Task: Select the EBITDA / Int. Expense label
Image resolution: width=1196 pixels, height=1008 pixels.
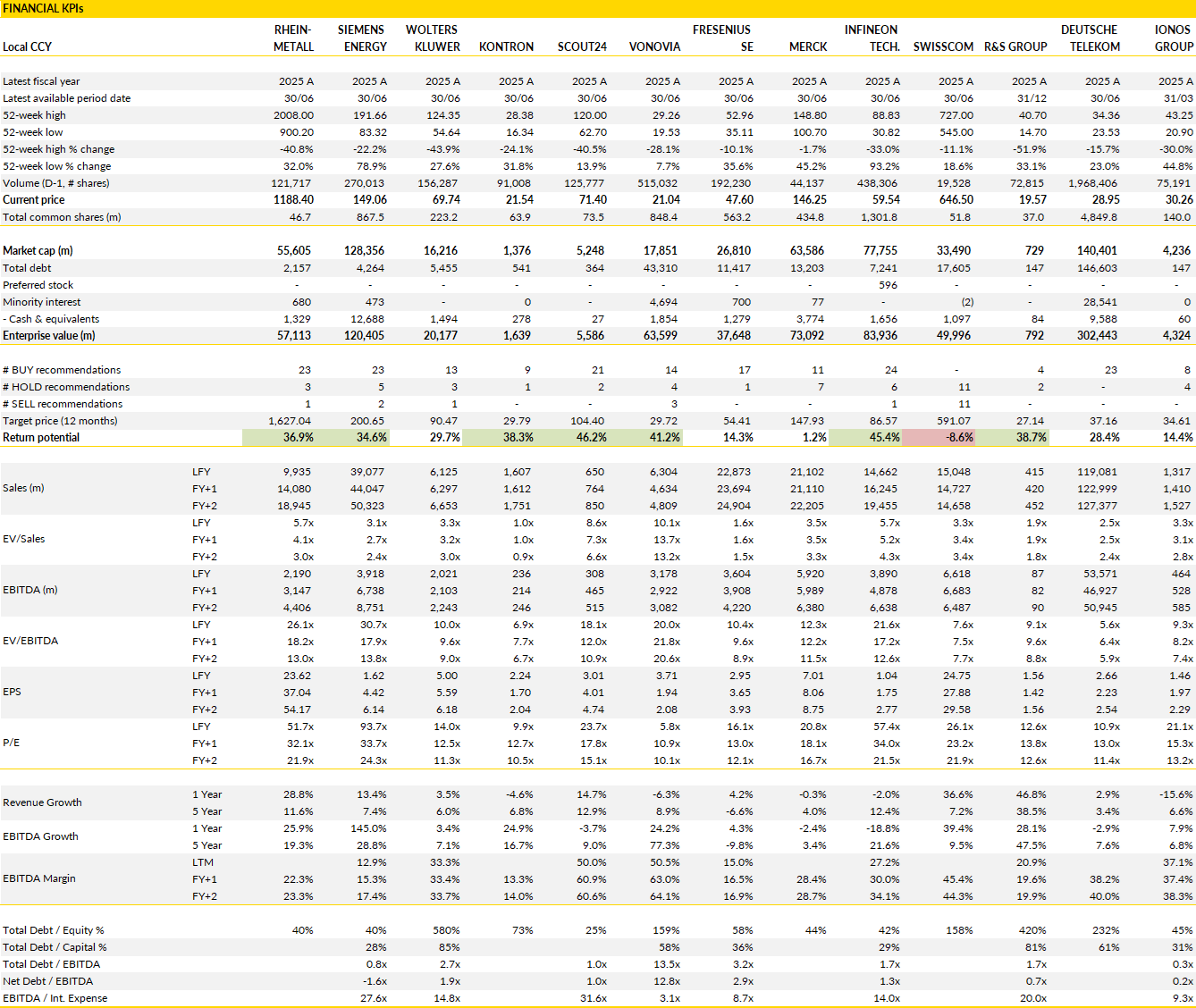Action: coord(55,999)
